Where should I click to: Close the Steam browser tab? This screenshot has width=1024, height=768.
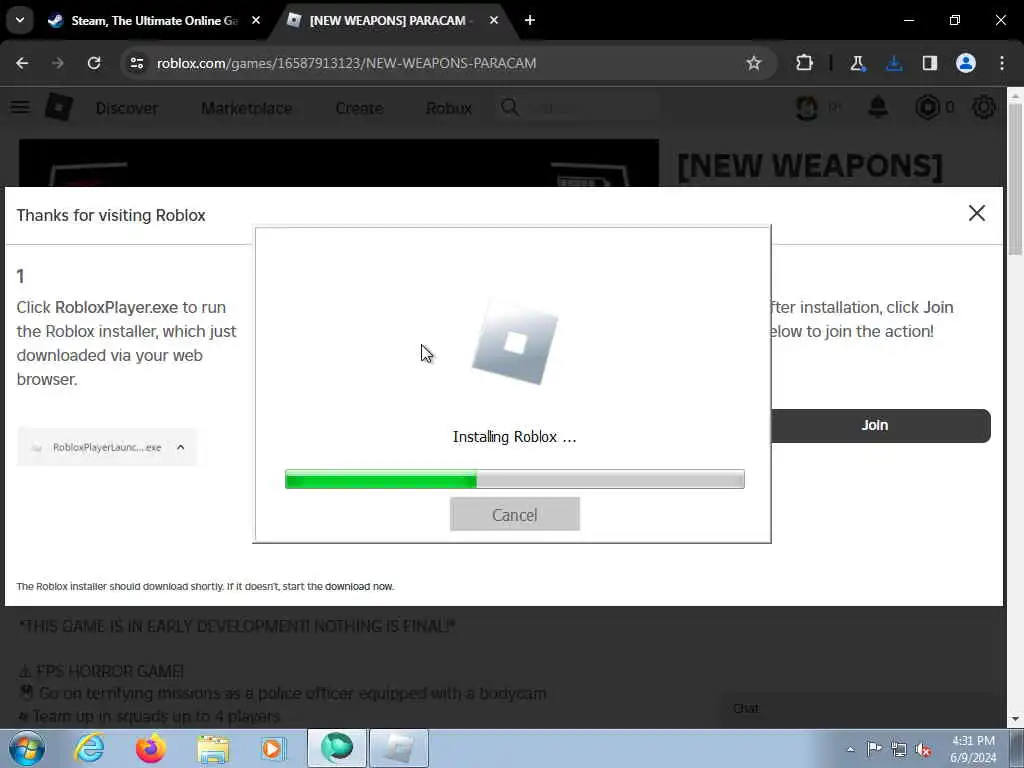[x=256, y=21]
